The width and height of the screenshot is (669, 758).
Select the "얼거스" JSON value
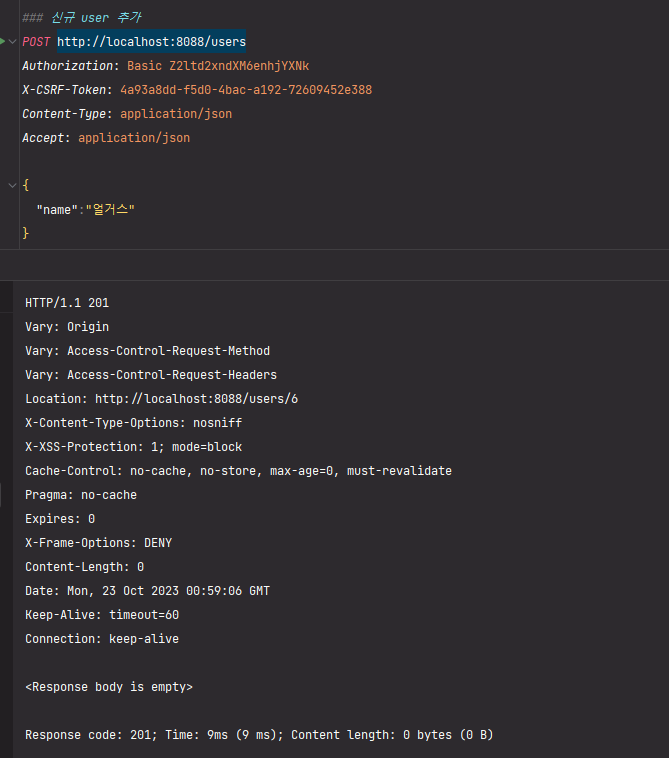pyautogui.click(x=110, y=209)
